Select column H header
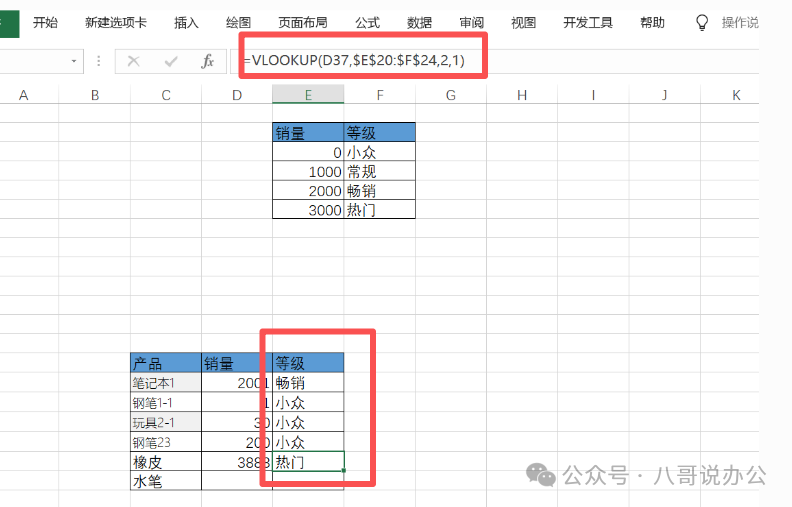Screen dimensions: 792x507 coord(522,95)
